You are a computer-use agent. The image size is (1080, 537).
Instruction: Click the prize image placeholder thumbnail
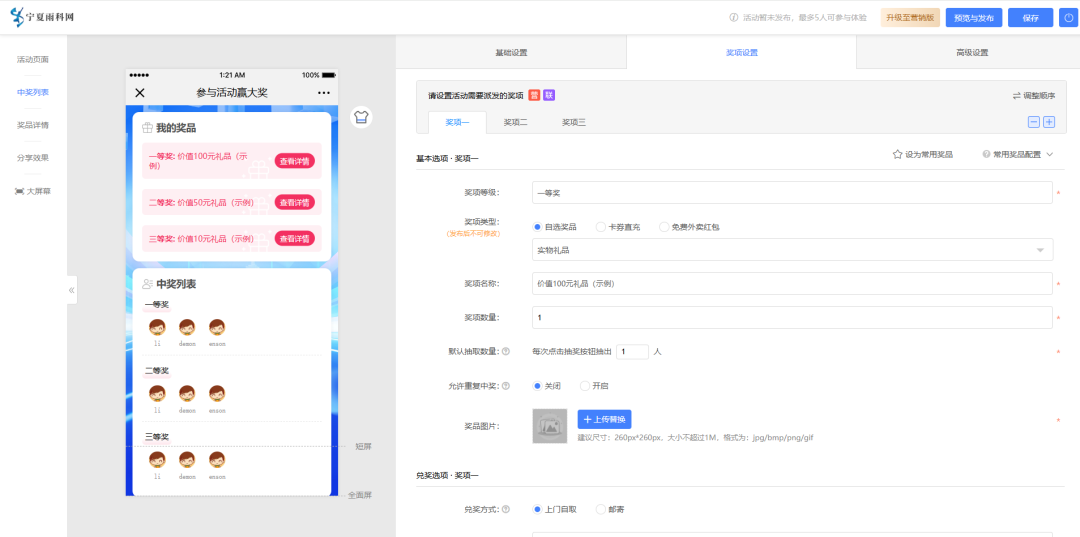tap(550, 426)
